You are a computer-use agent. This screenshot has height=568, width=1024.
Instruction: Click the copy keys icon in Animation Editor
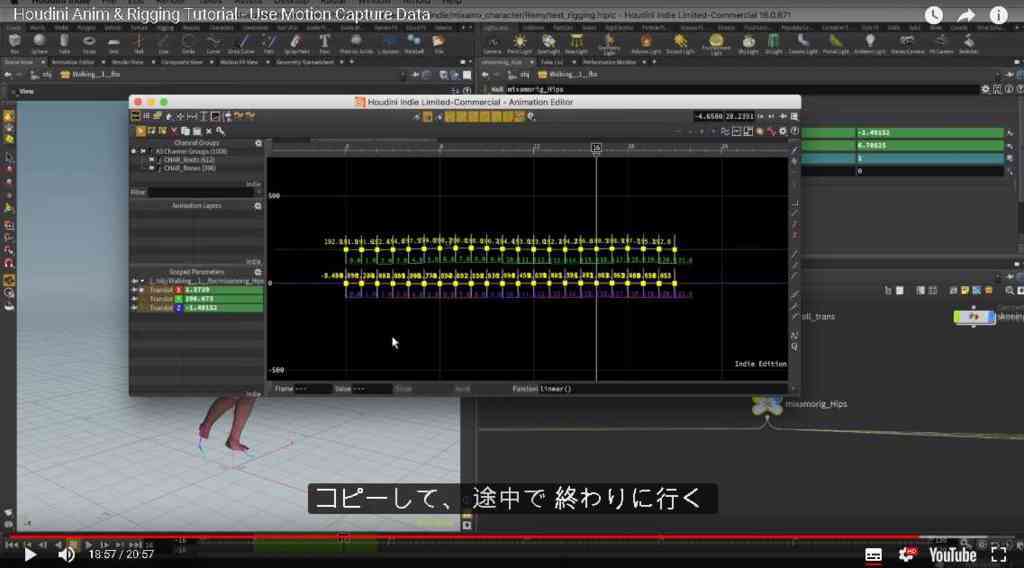click(185, 131)
